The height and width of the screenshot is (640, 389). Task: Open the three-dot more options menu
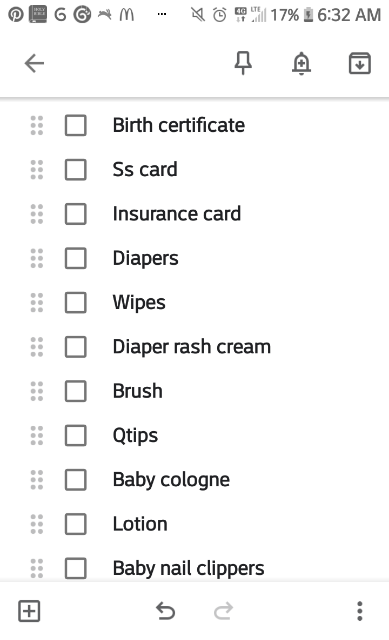pyautogui.click(x=360, y=611)
